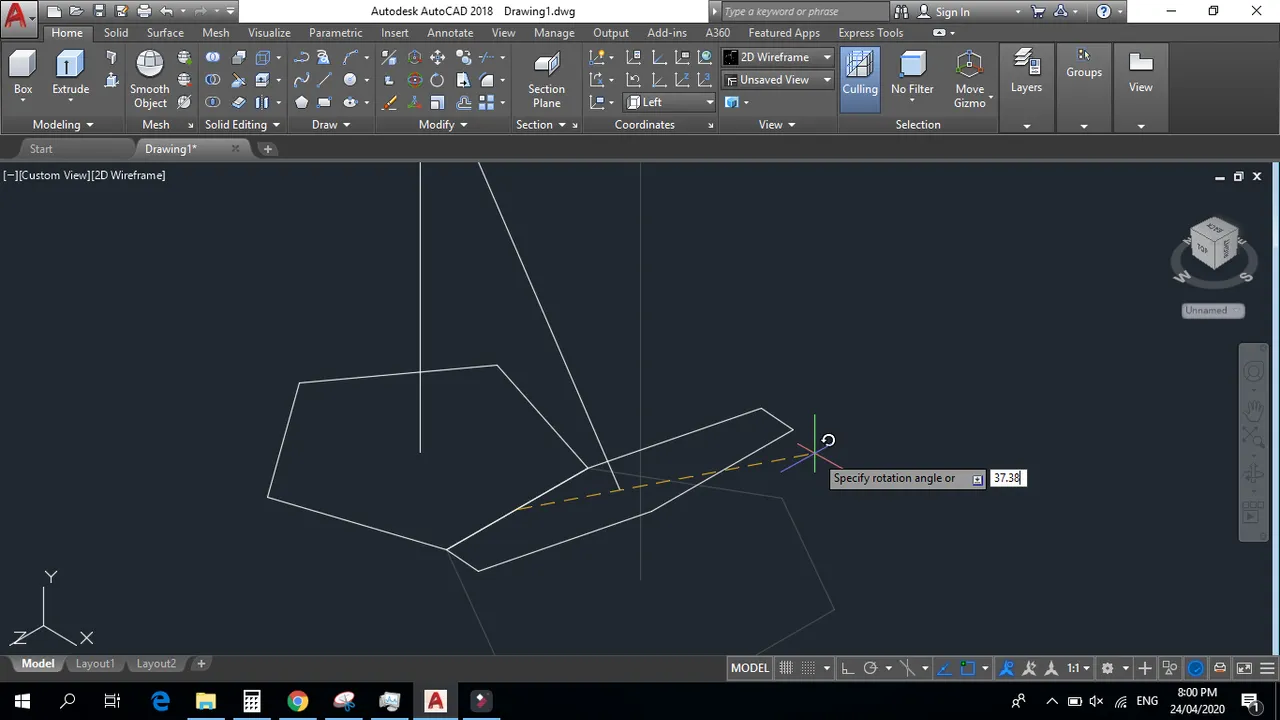Toggle Object Snap Tracking in status bar
Viewport: 1280px width, 720px height.
point(944,668)
